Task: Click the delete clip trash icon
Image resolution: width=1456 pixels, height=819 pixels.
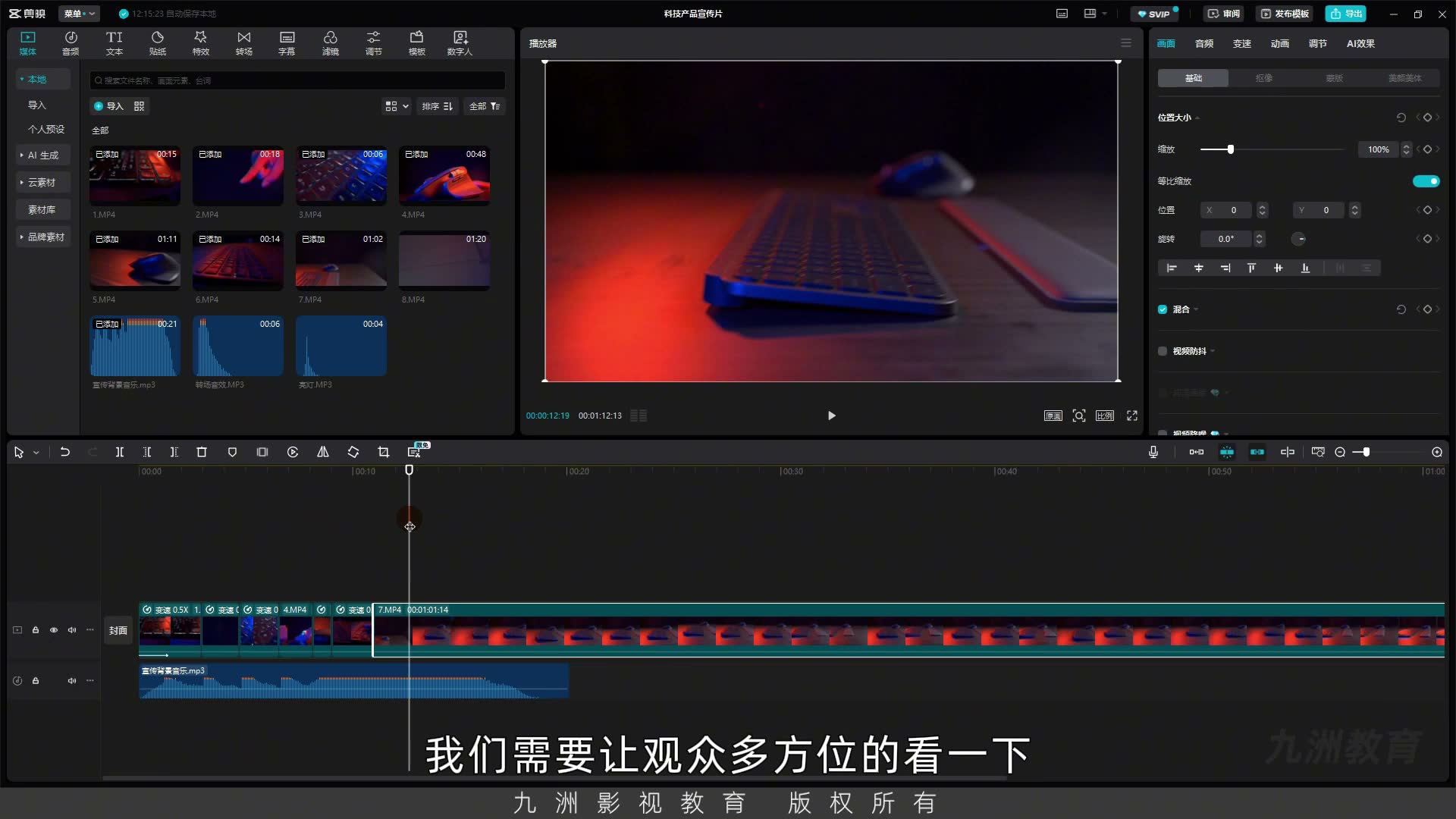Action: pyautogui.click(x=202, y=452)
